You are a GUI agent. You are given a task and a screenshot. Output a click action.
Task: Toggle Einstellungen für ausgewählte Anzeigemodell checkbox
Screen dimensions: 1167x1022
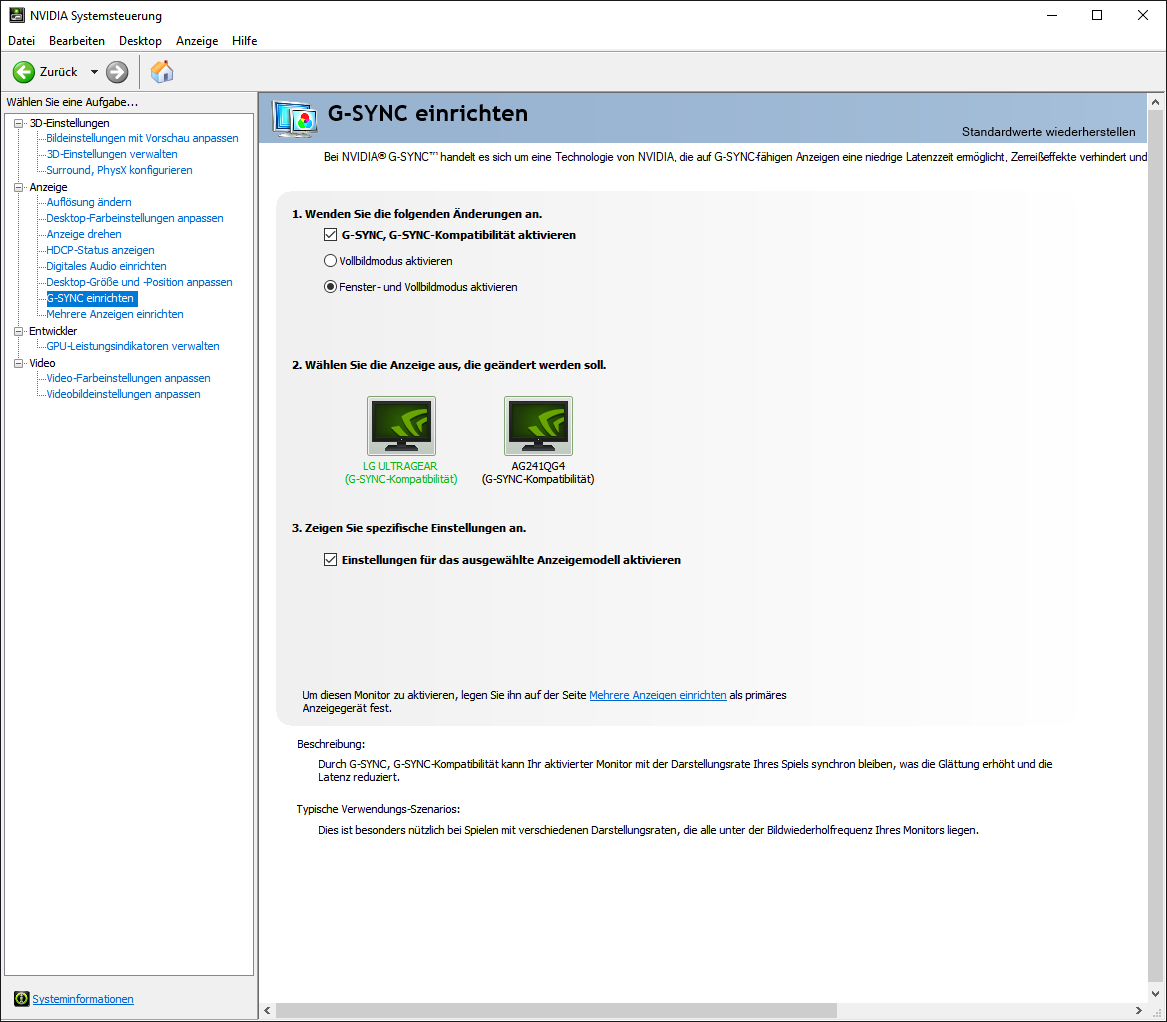pyautogui.click(x=330, y=559)
